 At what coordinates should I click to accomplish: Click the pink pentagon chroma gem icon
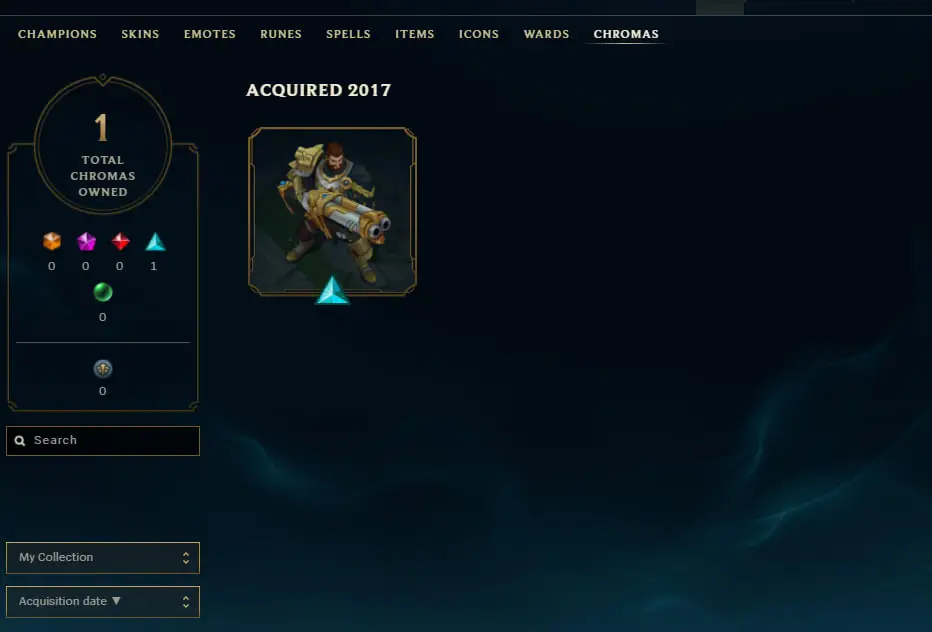86,241
